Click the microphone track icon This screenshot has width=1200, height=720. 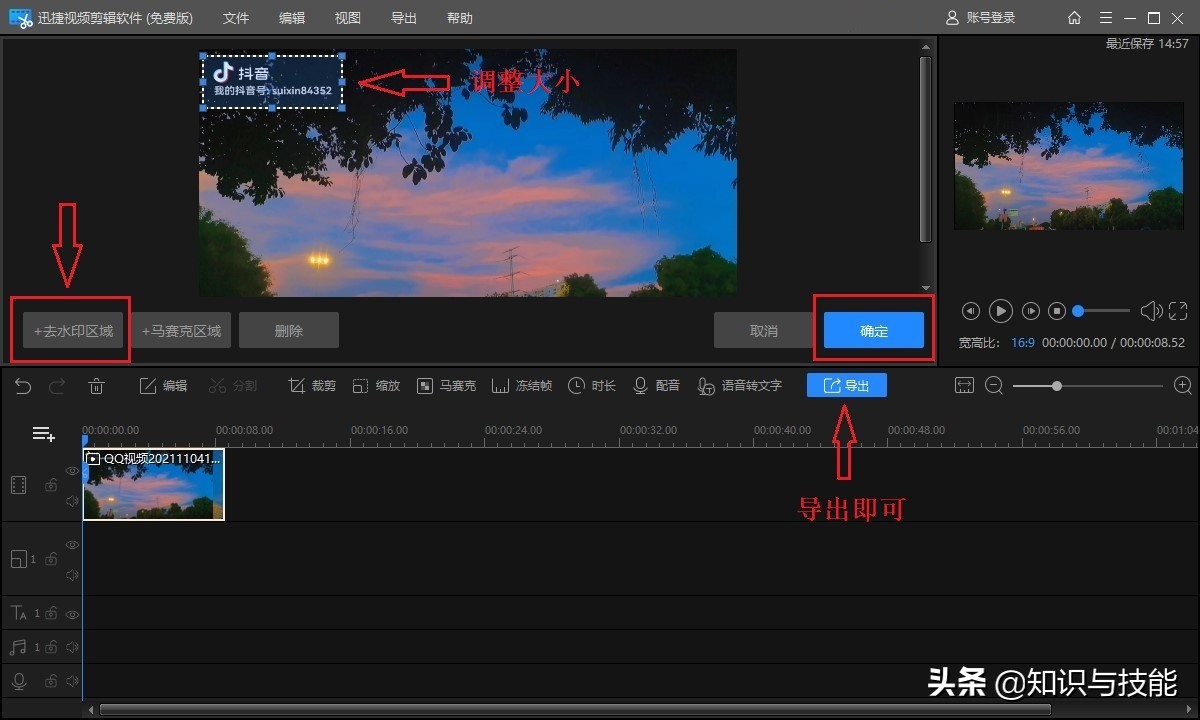click(x=19, y=681)
